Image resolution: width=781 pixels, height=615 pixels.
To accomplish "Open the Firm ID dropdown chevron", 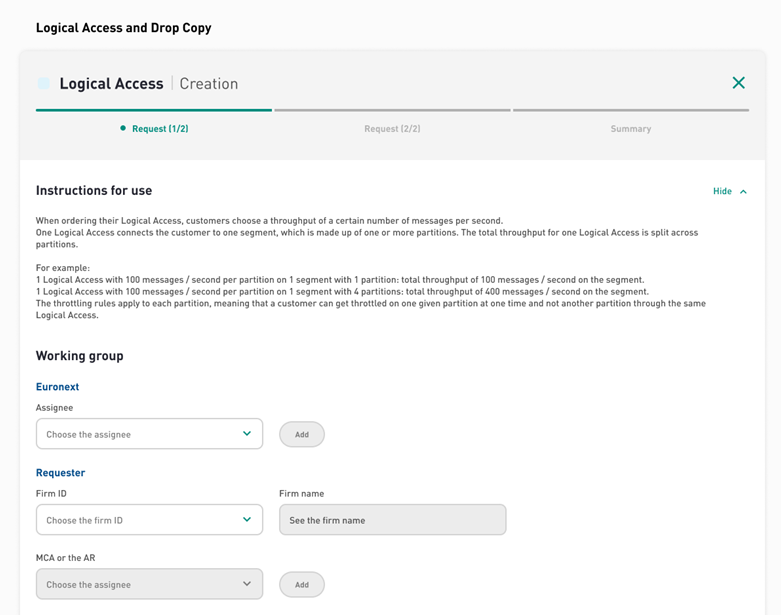I will 247,519.
